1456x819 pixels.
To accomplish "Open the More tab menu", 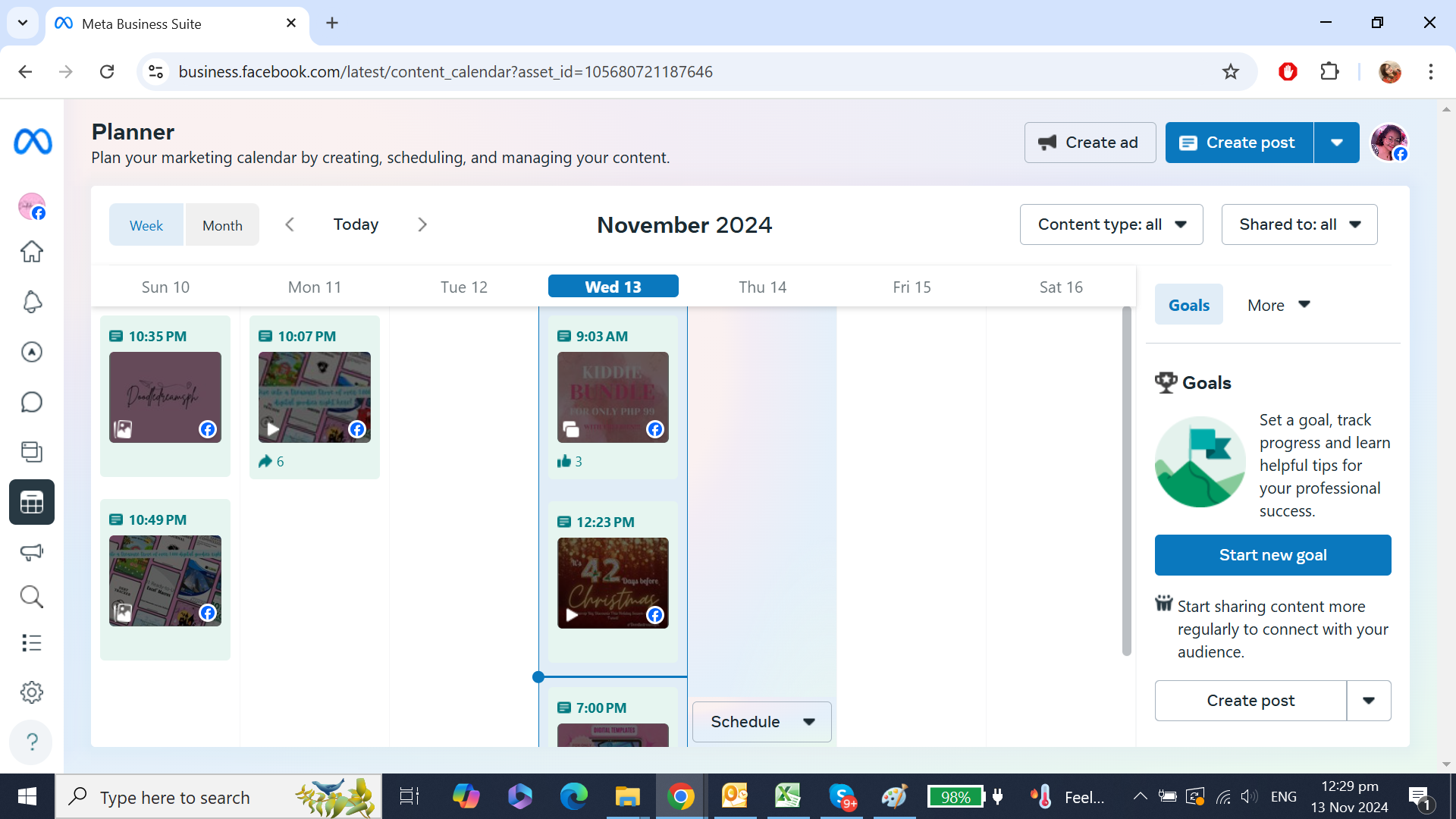I will [1279, 305].
